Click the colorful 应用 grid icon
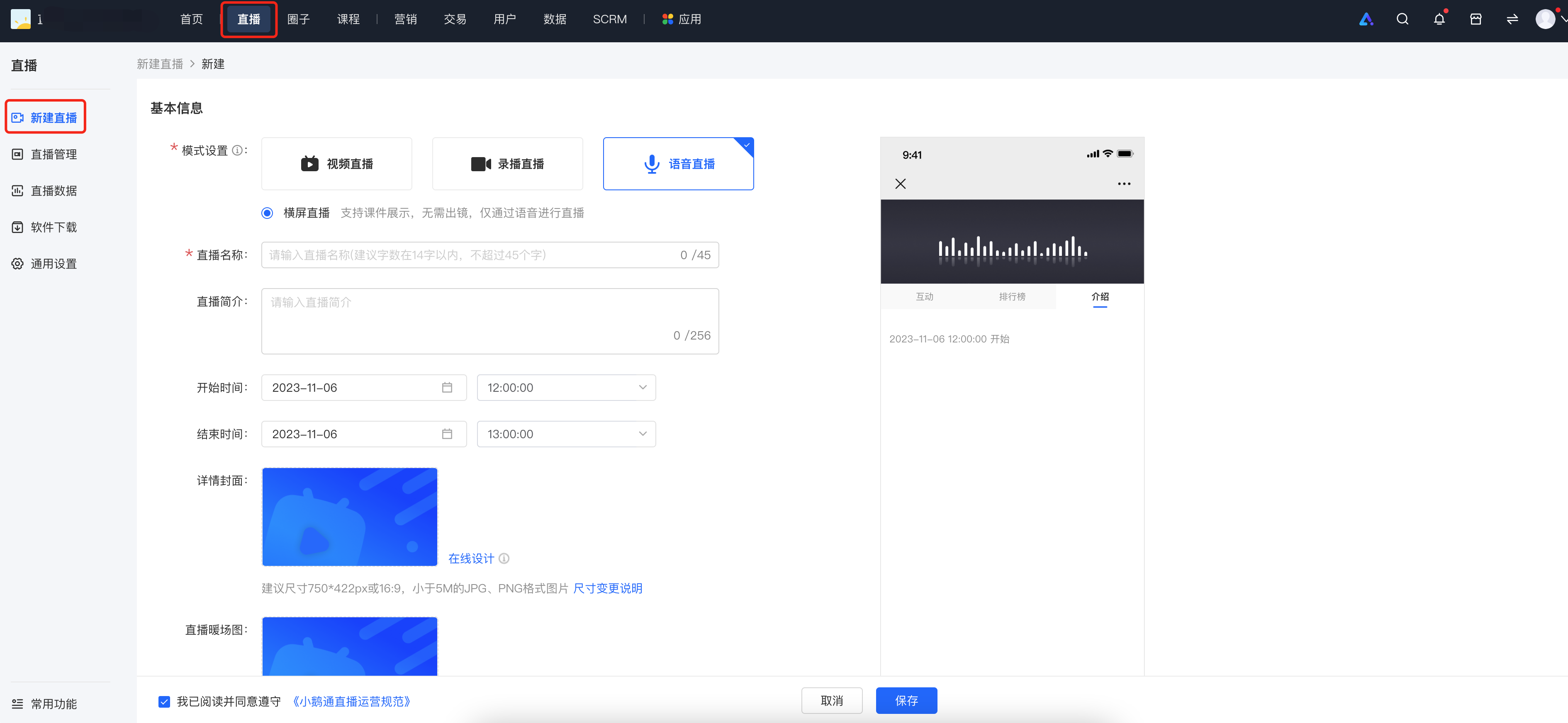Screen dimensions: 1568x723 (668, 19)
